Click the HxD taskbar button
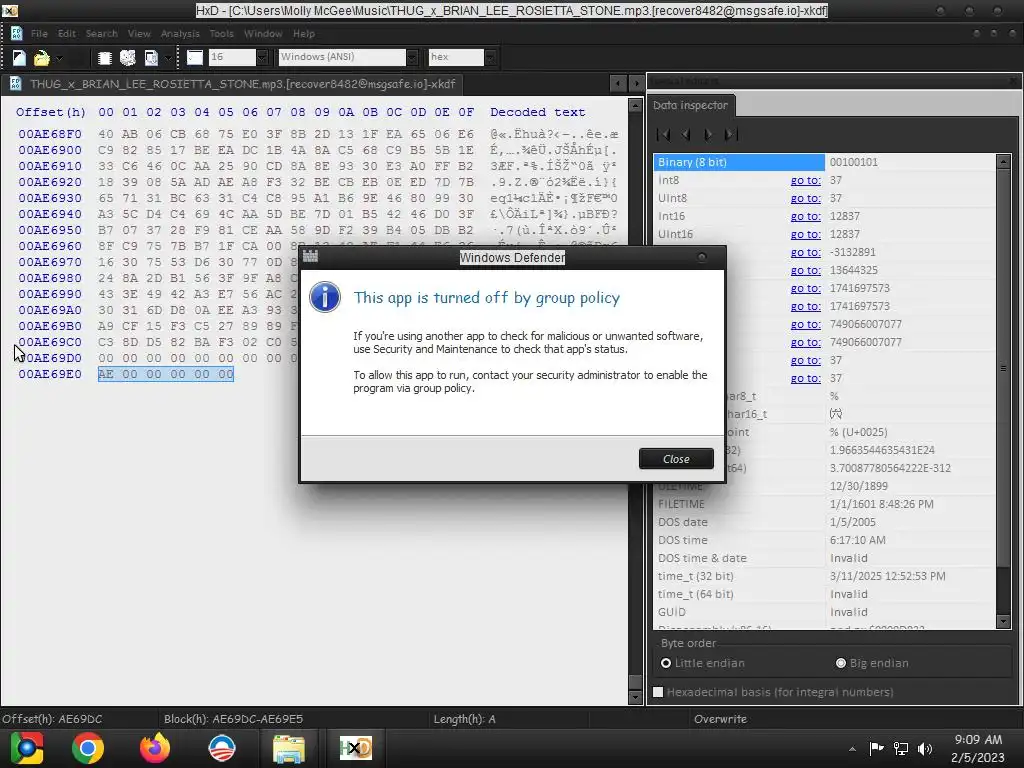The height and width of the screenshot is (768, 1024). pos(356,748)
